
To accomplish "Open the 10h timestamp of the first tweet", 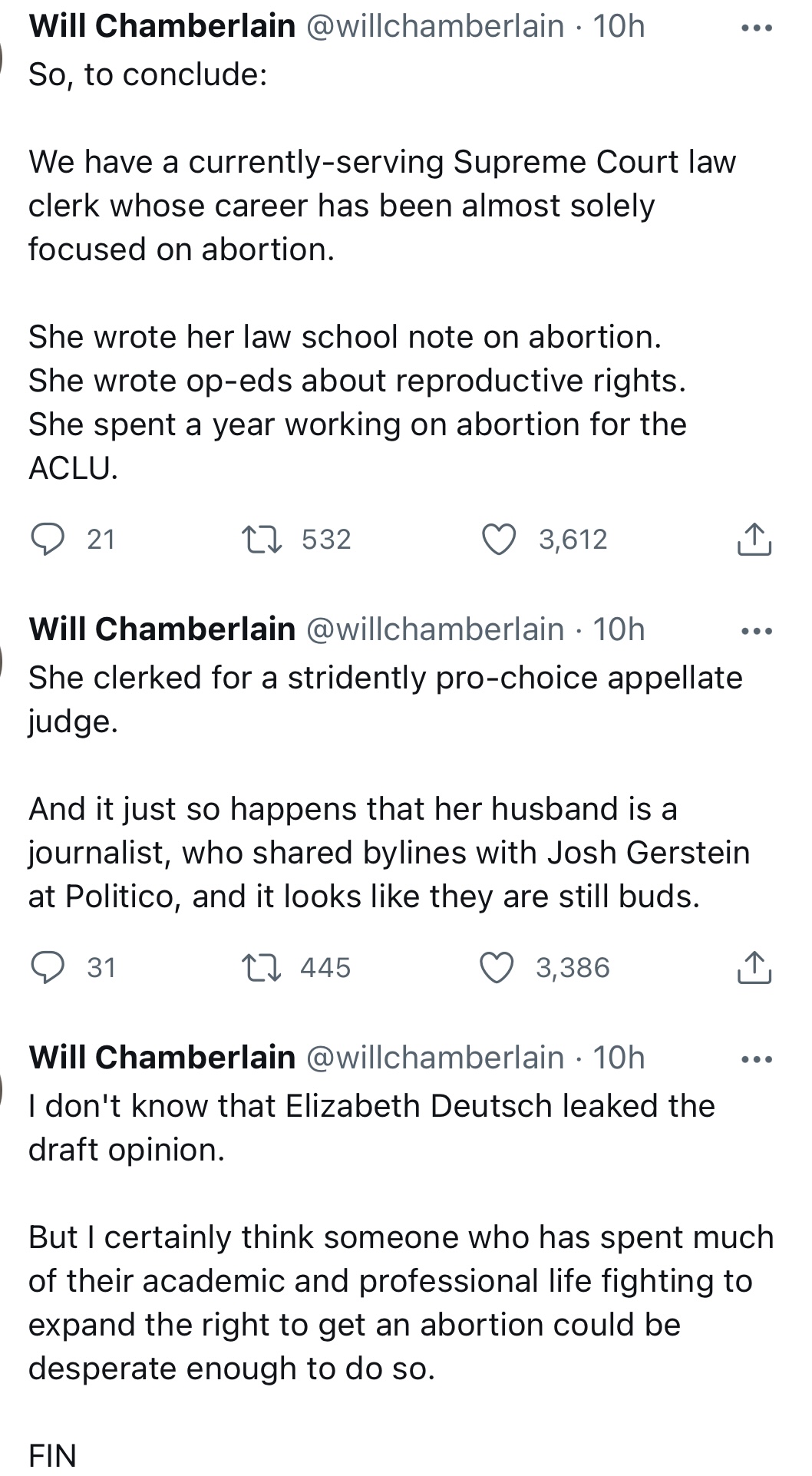I will click(619, 26).
